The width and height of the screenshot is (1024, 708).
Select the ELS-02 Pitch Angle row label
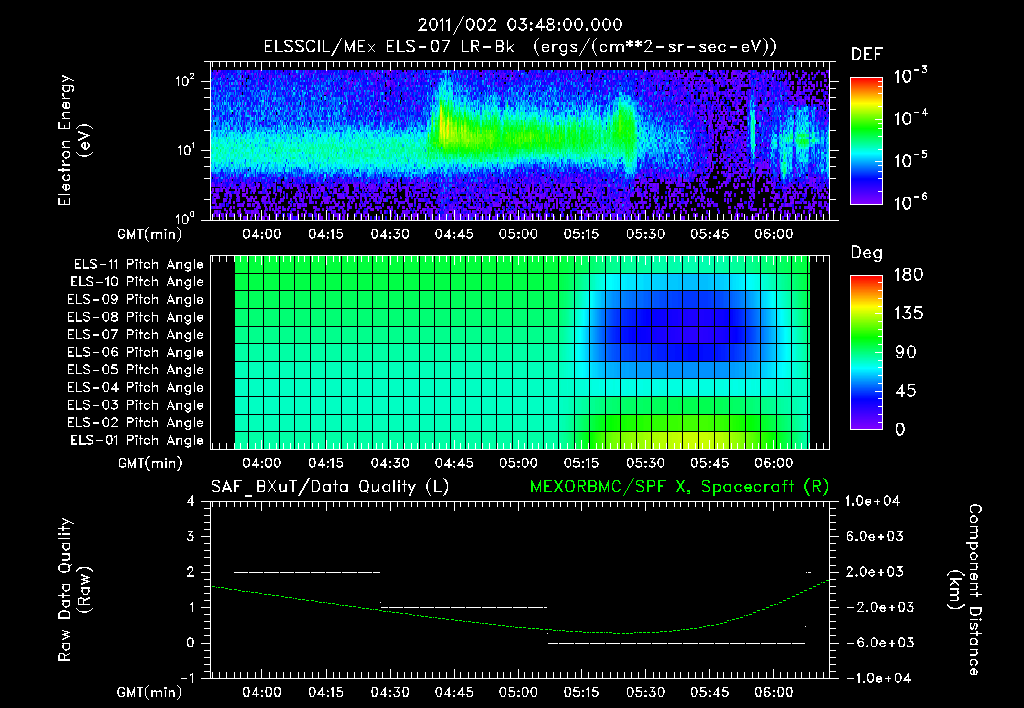135,423
